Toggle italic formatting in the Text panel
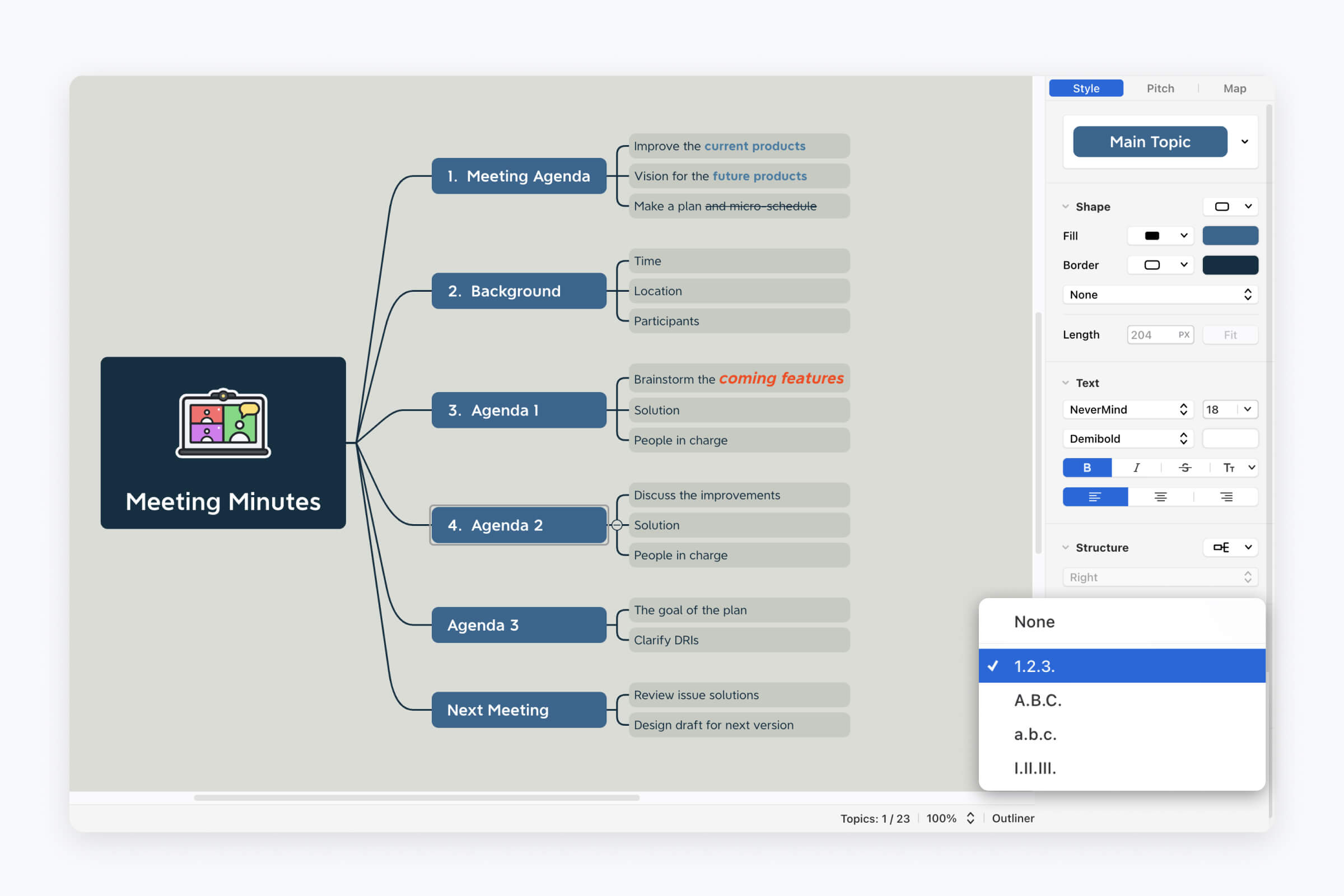 [1137, 468]
